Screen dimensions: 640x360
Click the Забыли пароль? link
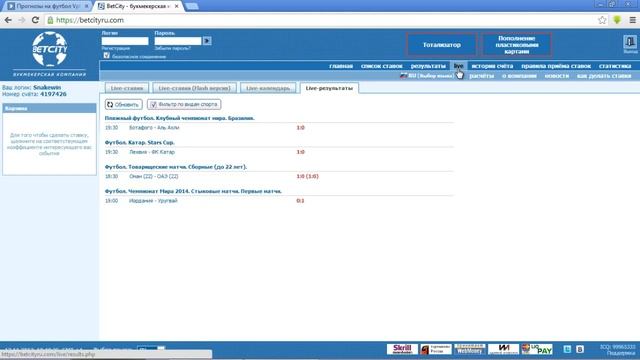pyautogui.click(x=172, y=48)
